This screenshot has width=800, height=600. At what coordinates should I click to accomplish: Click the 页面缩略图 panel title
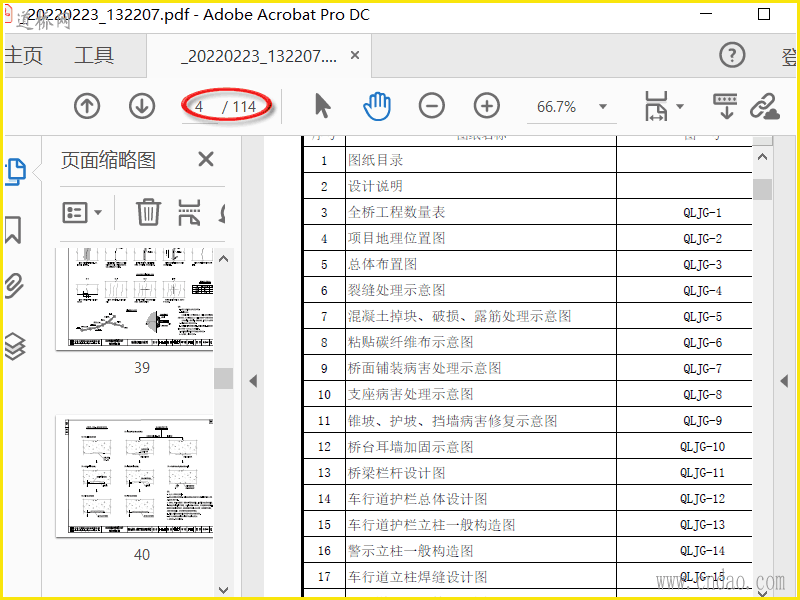[108, 160]
